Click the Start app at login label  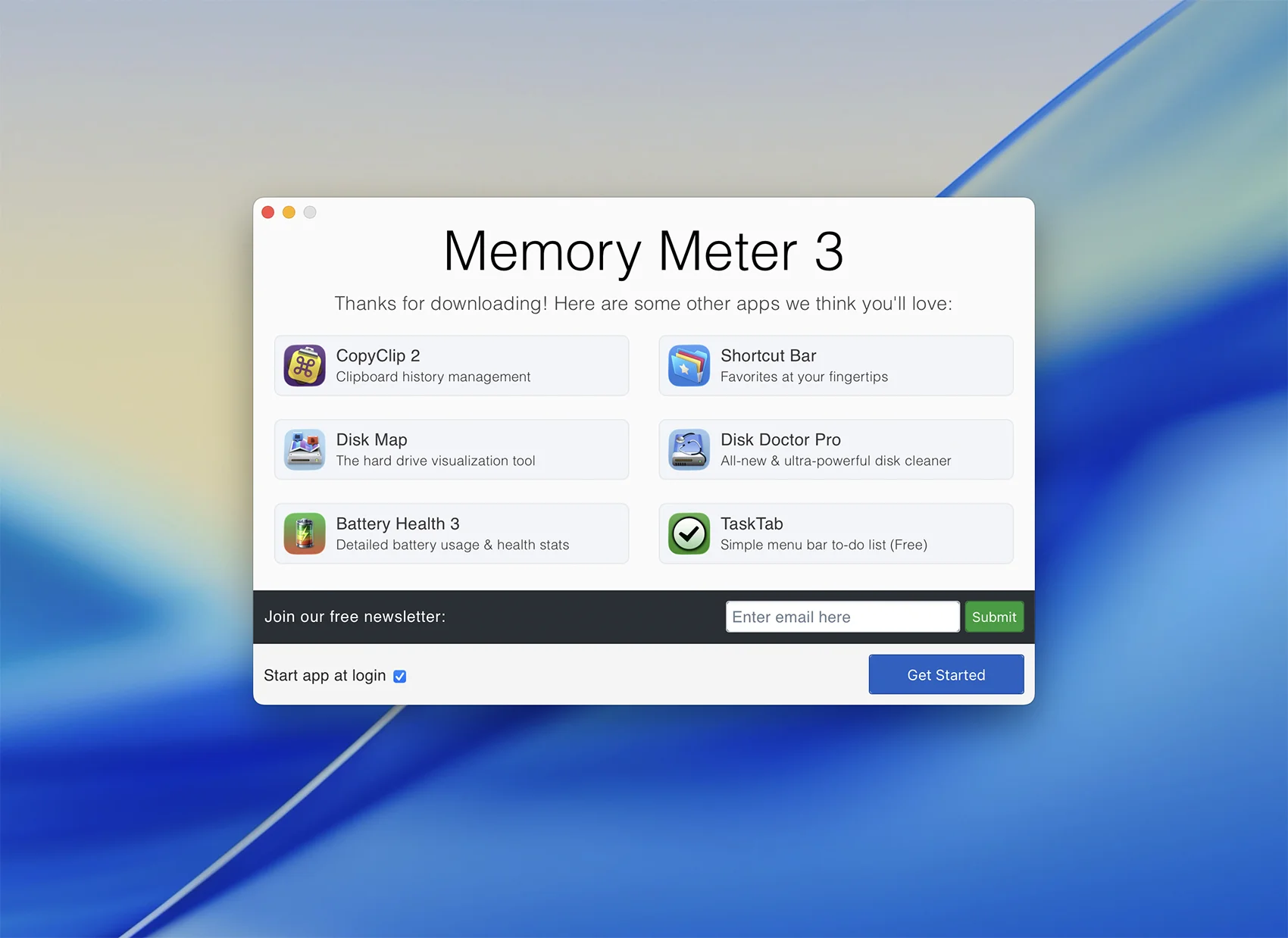point(324,675)
